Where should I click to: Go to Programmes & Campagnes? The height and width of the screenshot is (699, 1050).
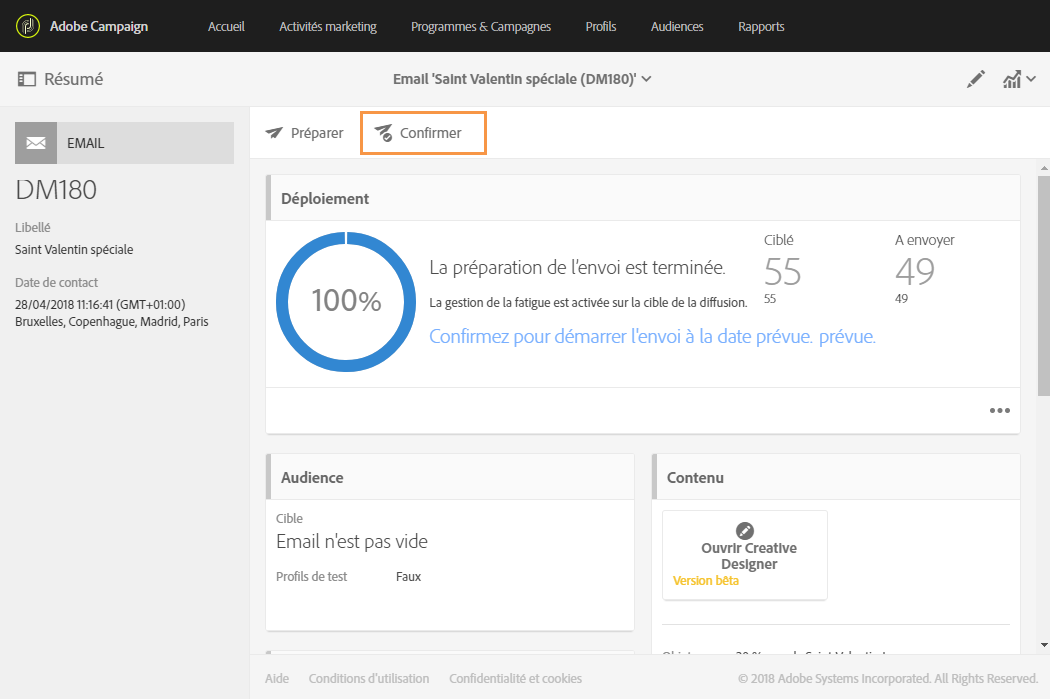pyautogui.click(x=481, y=26)
